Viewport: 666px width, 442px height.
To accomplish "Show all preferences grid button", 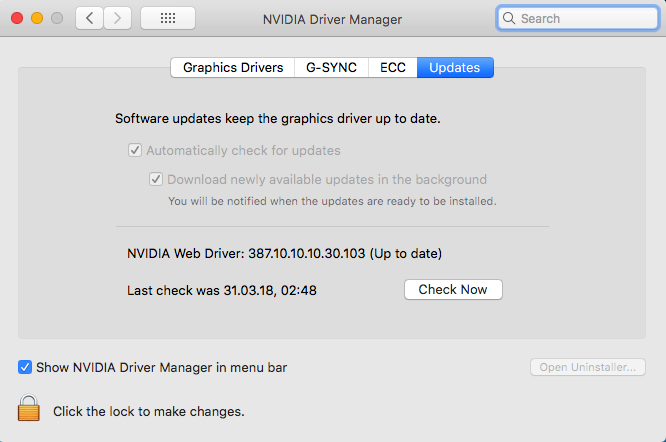I will (168, 18).
